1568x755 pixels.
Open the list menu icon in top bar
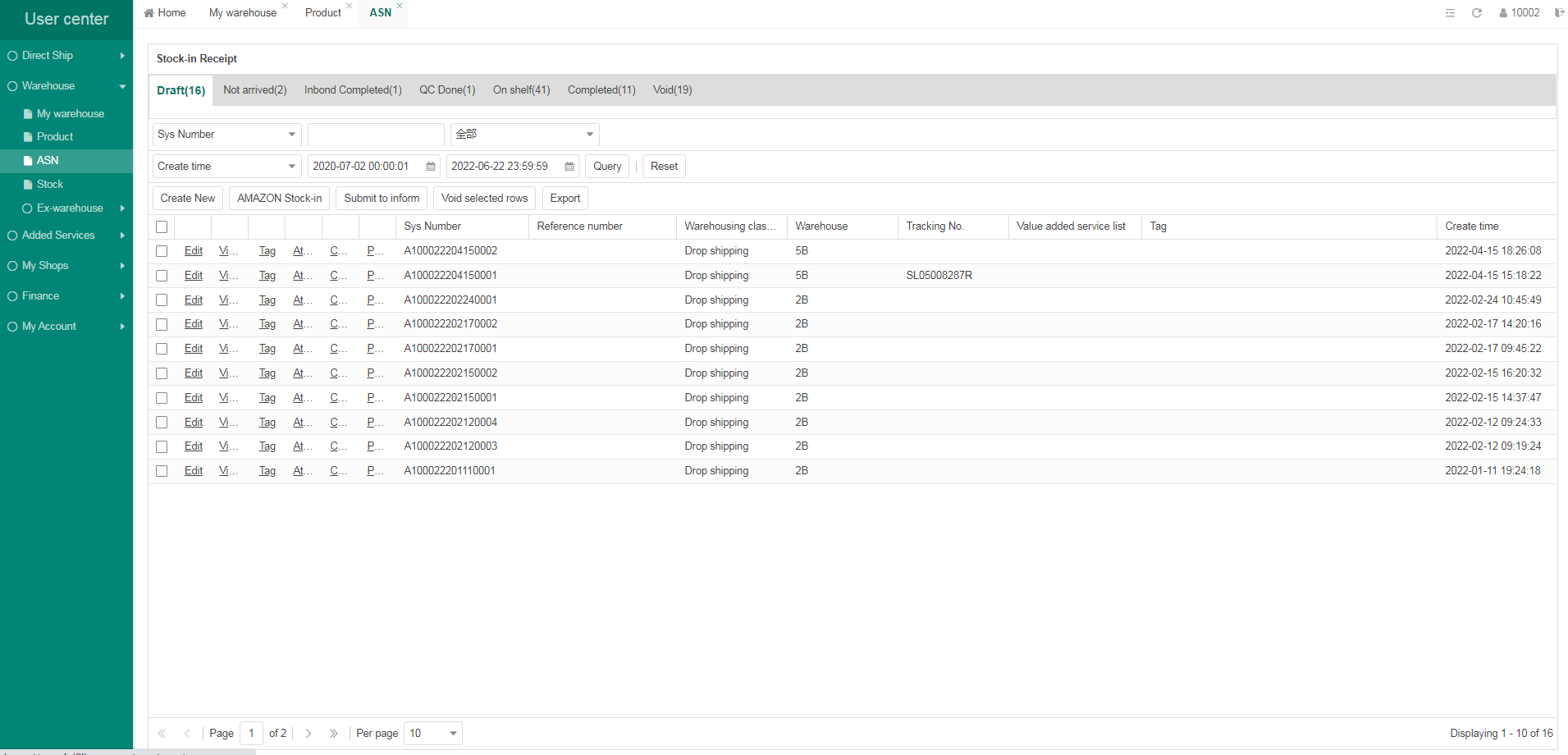(1450, 13)
